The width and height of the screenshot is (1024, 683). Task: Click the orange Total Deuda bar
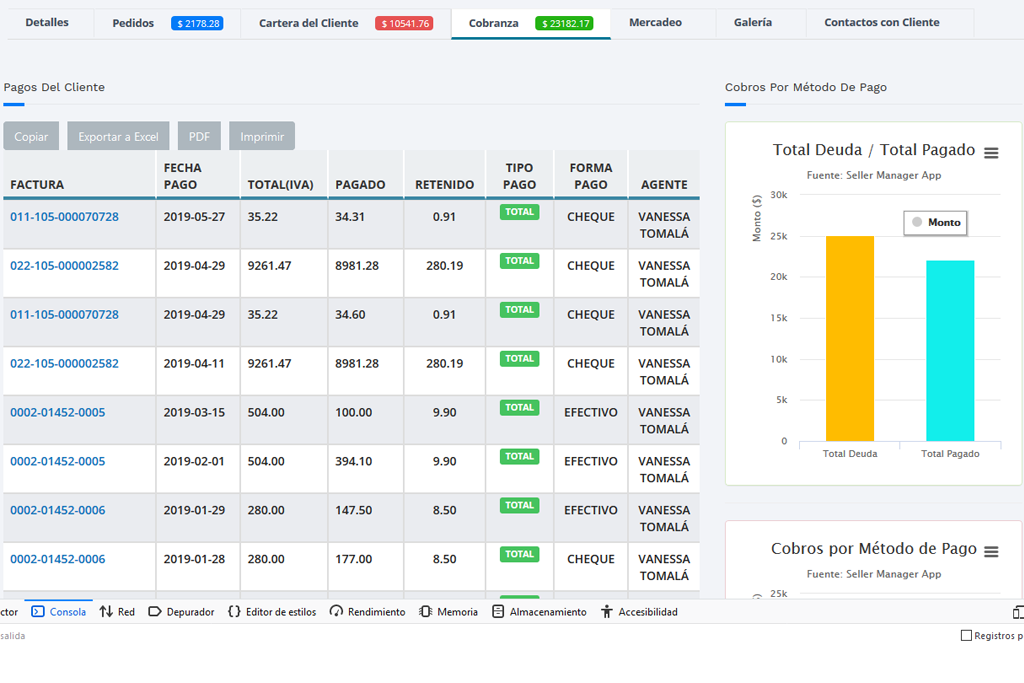coord(850,338)
